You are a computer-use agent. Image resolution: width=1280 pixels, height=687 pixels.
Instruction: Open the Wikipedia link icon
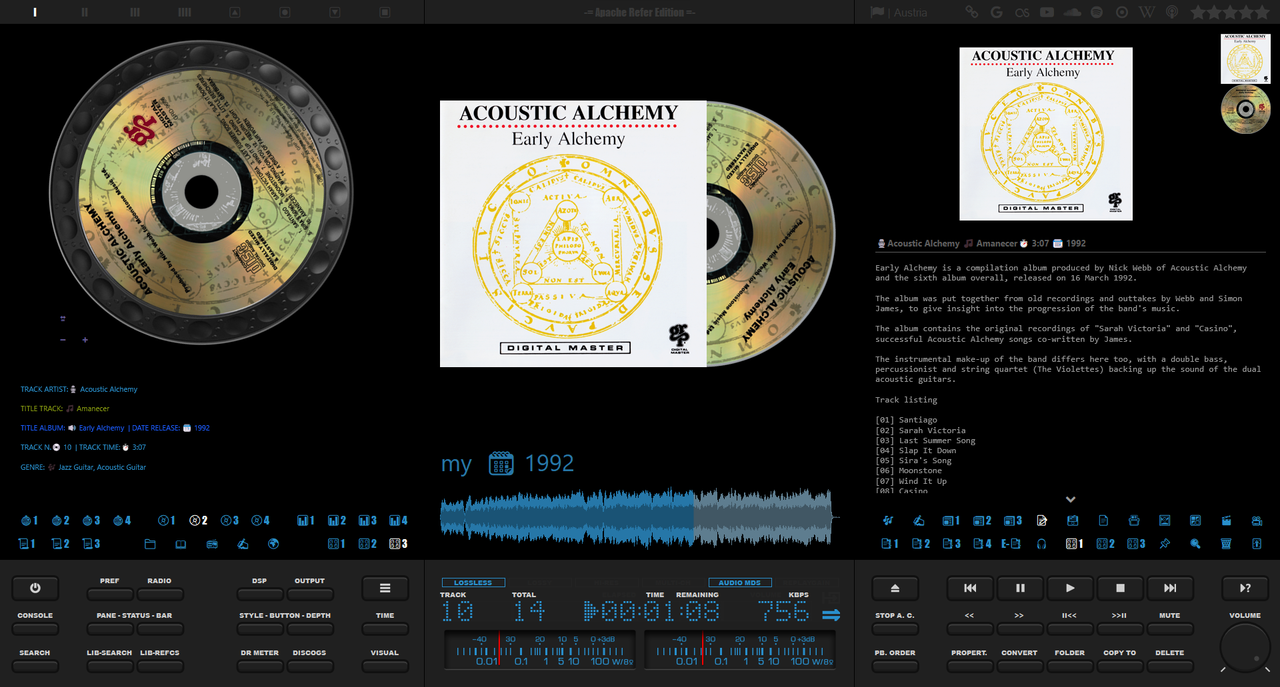pos(1146,12)
